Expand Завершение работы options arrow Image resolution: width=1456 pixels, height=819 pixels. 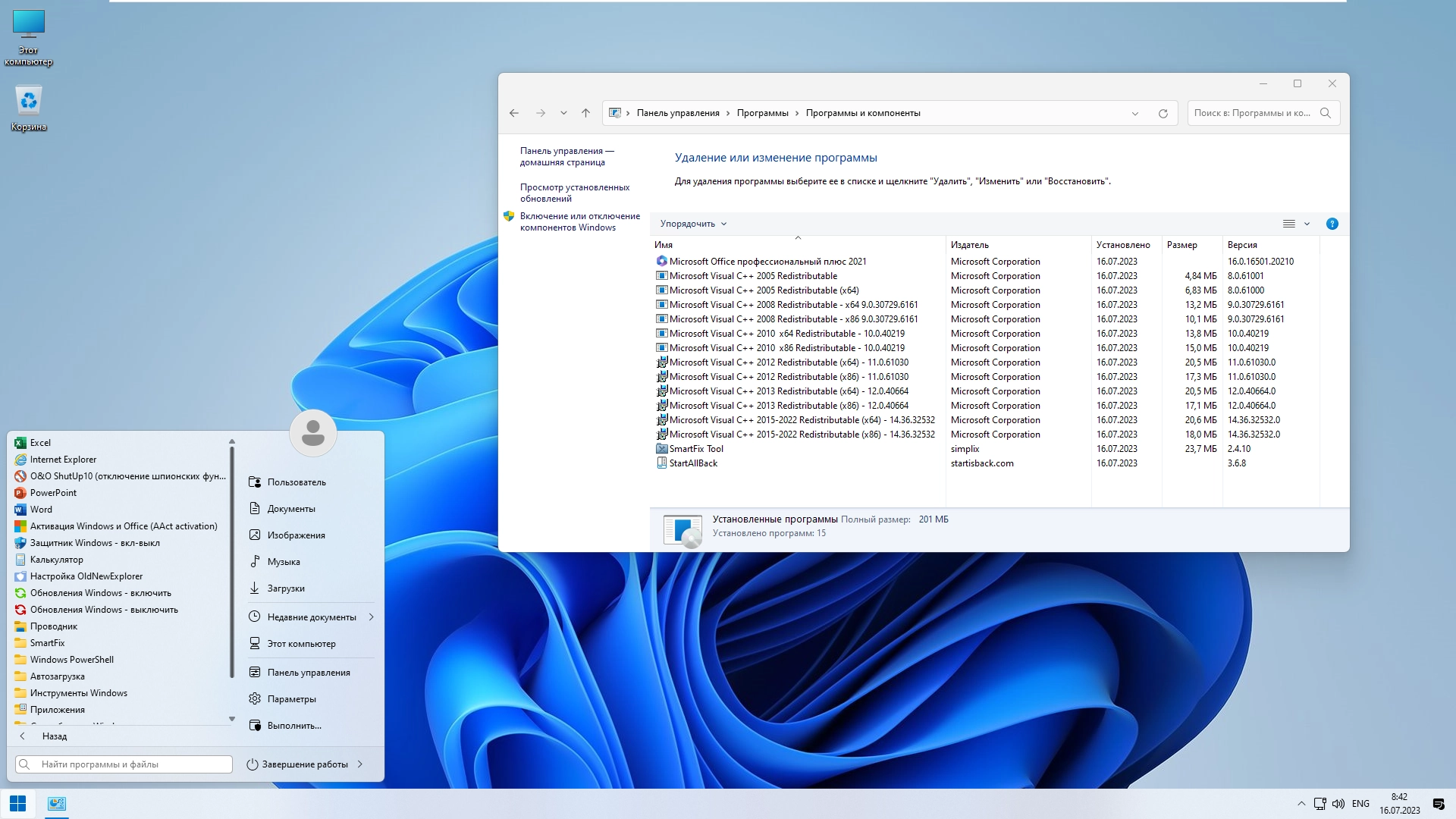tap(360, 764)
